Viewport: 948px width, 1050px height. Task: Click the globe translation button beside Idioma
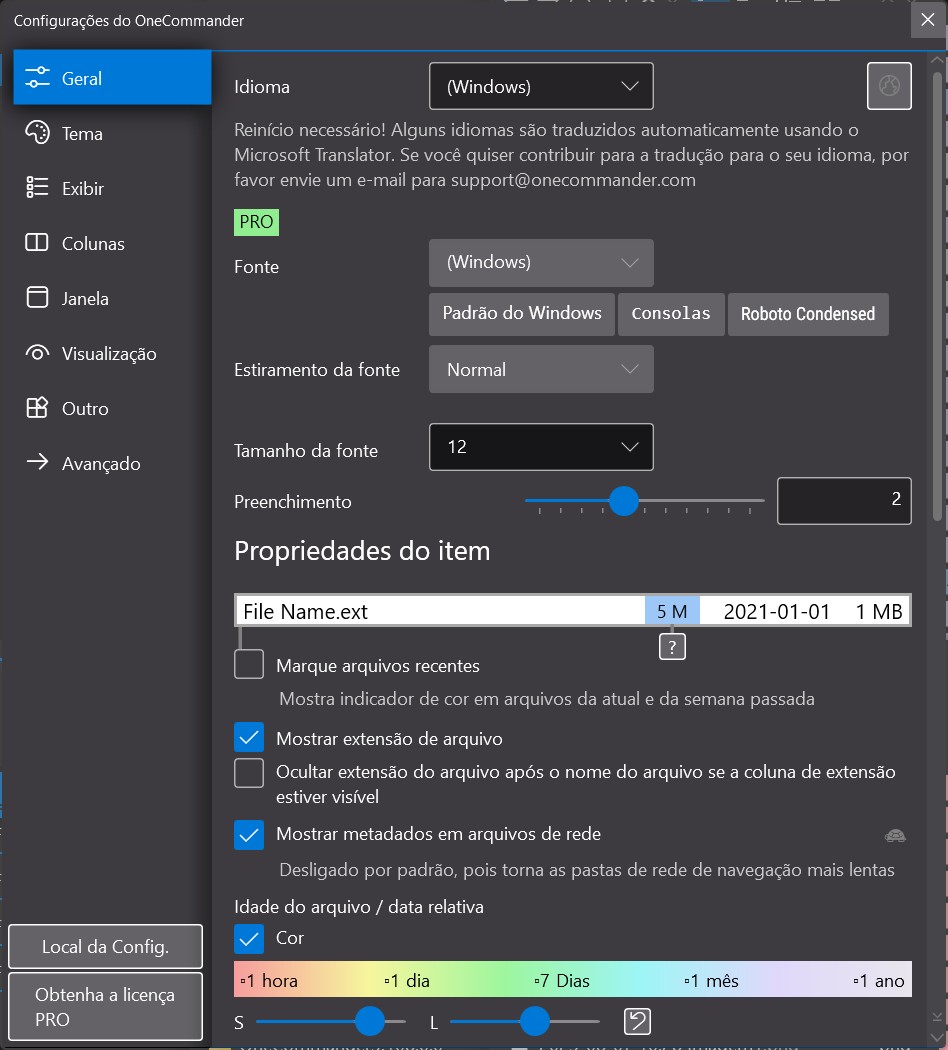(x=889, y=86)
